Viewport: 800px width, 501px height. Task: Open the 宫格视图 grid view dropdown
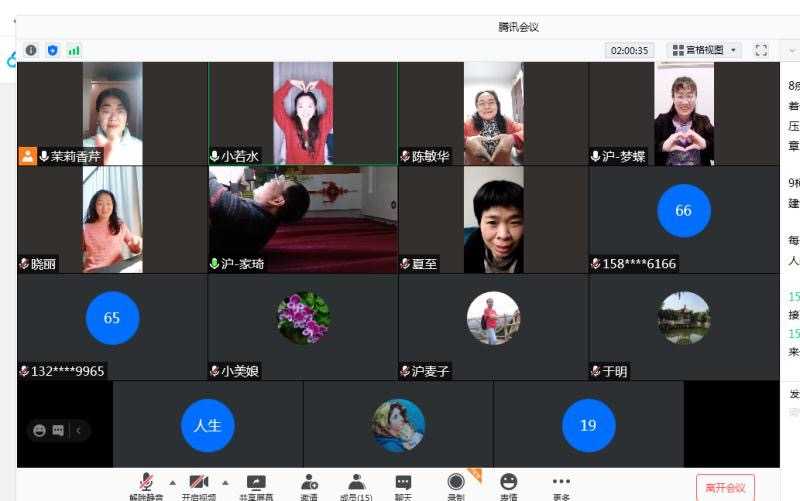[705, 50]
